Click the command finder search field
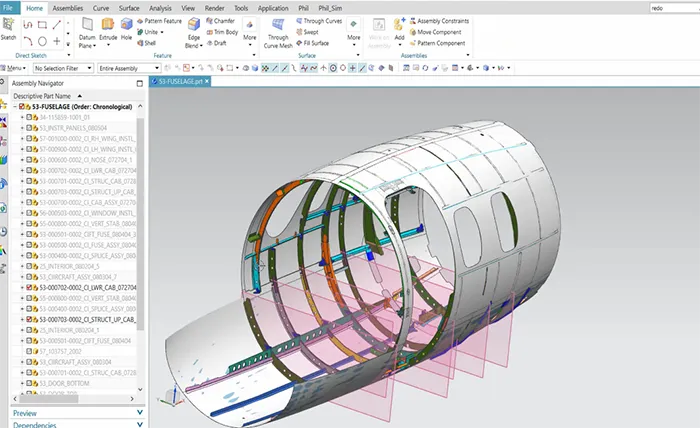This screenshot has width=700, height=428. click(675, 8)
